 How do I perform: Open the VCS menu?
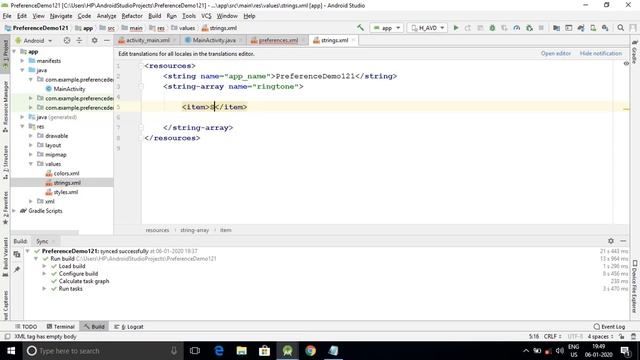(x=206, y=16)
